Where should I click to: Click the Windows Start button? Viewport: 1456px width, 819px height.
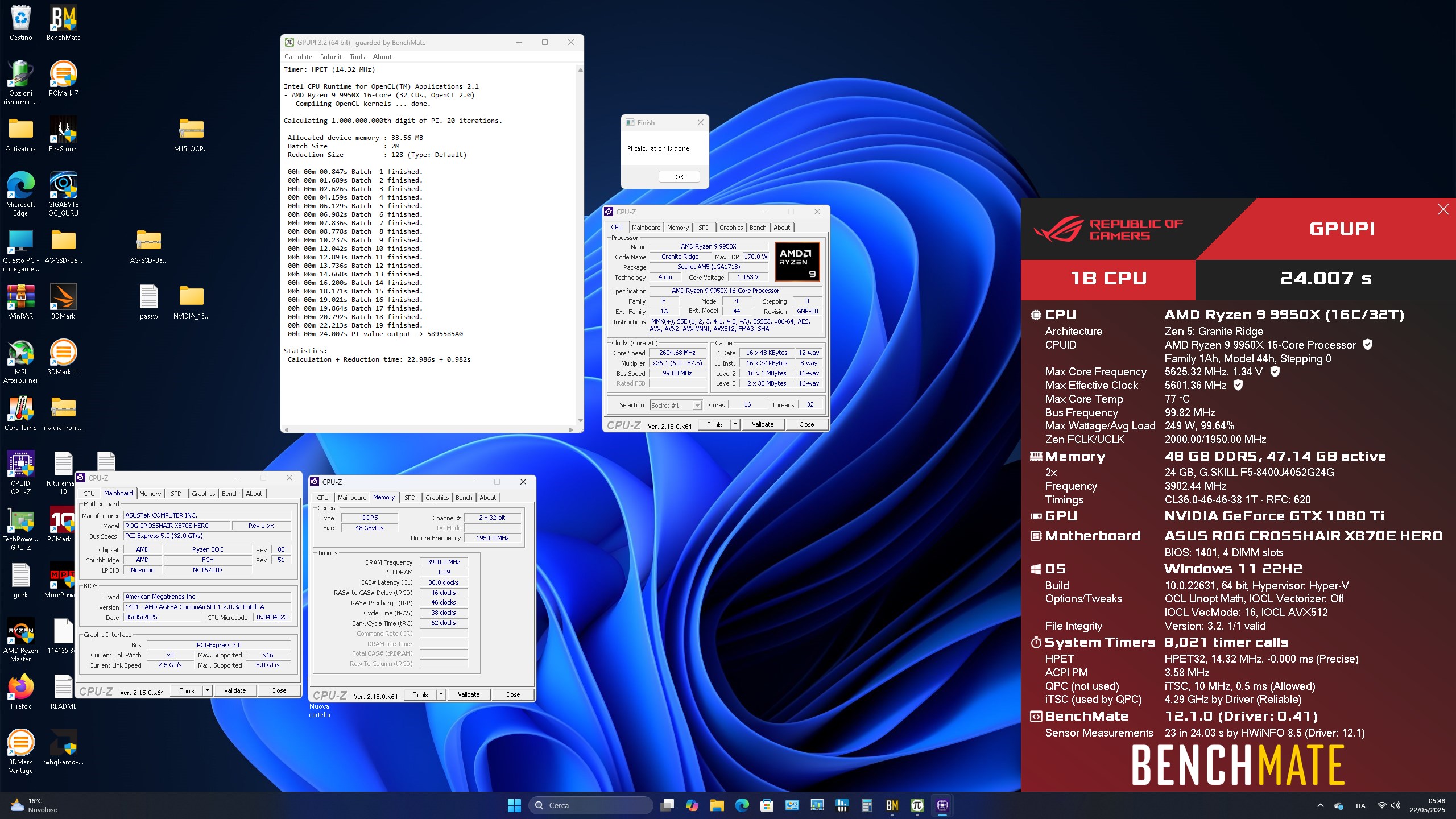(514, 805)
